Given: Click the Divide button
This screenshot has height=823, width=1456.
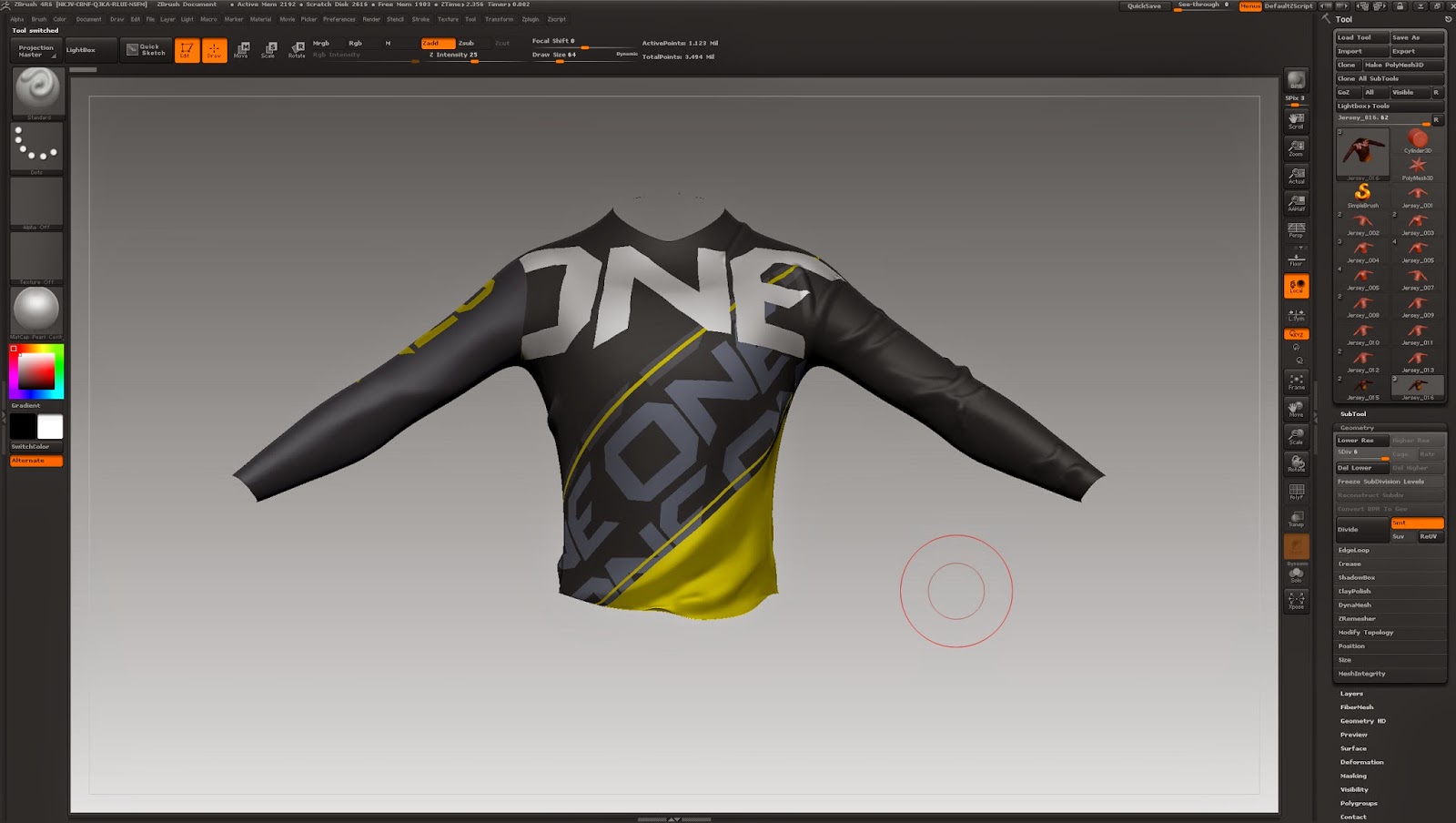Looking at the screenshot, I should point(1361,529).
